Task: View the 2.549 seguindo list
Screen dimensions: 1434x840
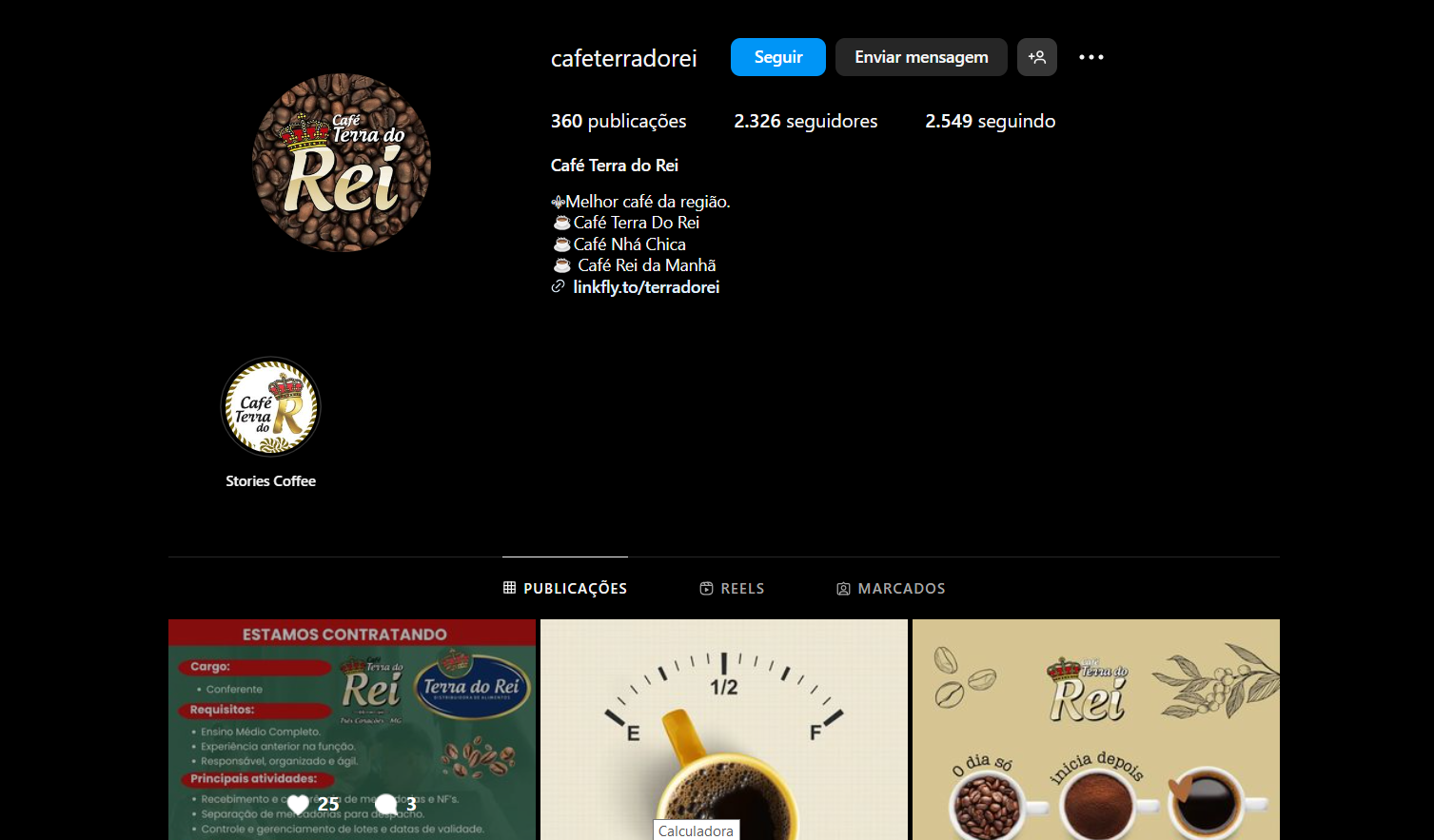Action: click(x=991, y=121)
